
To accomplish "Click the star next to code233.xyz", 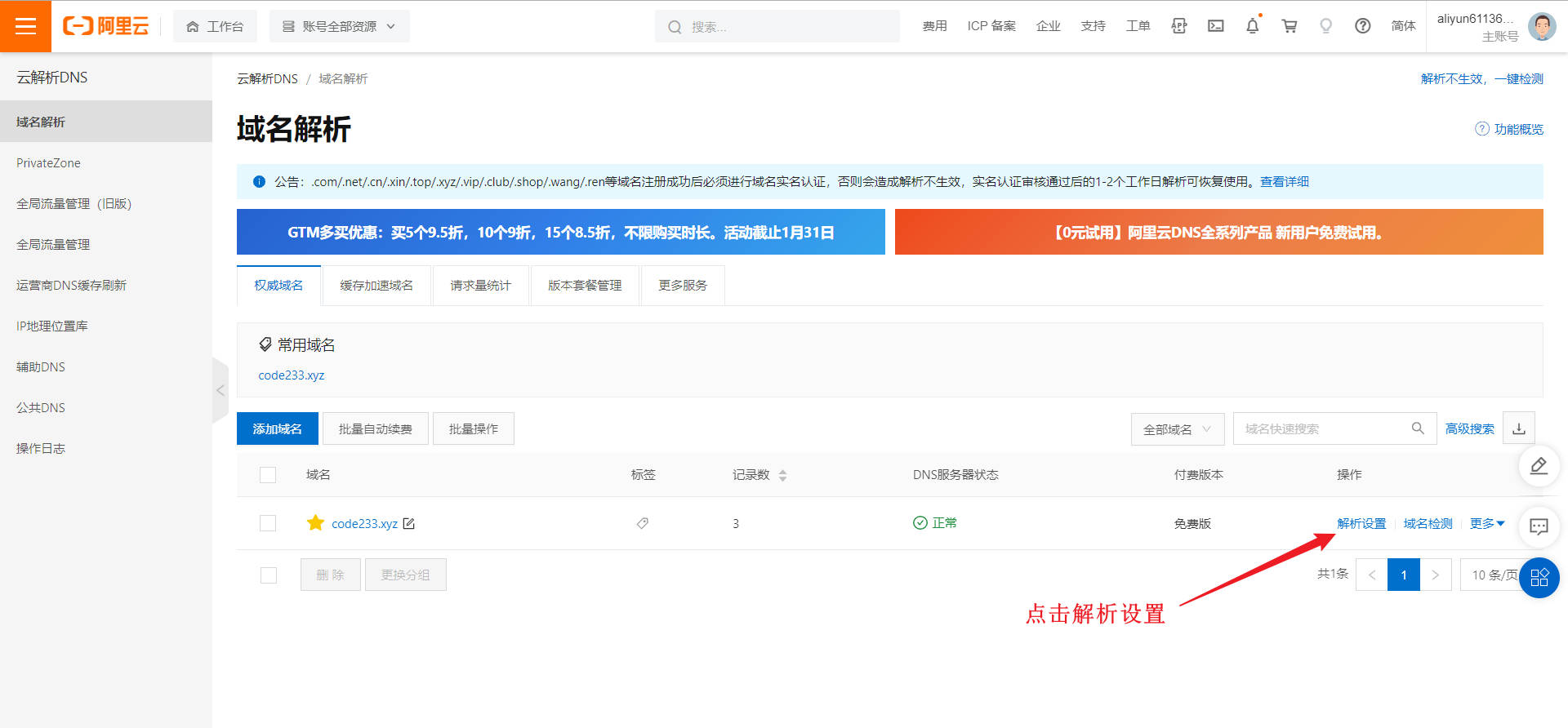I will point(315,522).
